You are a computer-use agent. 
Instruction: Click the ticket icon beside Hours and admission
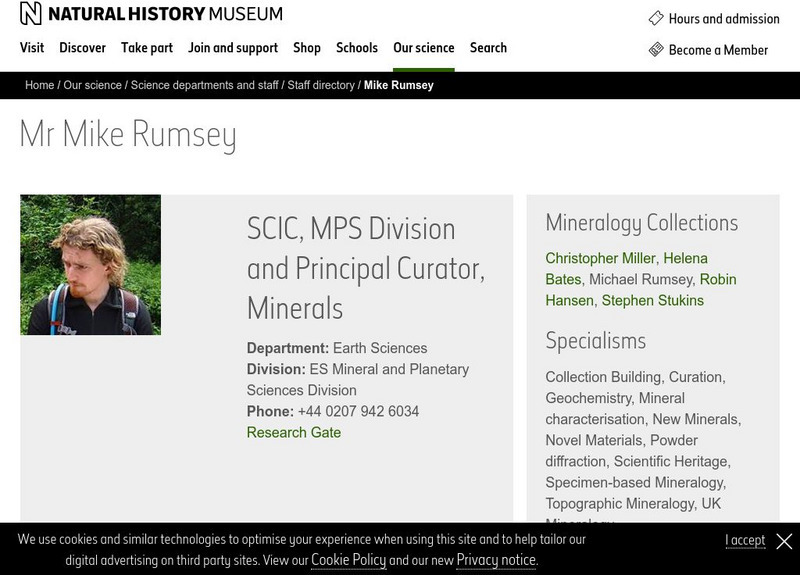coord(656,18)
